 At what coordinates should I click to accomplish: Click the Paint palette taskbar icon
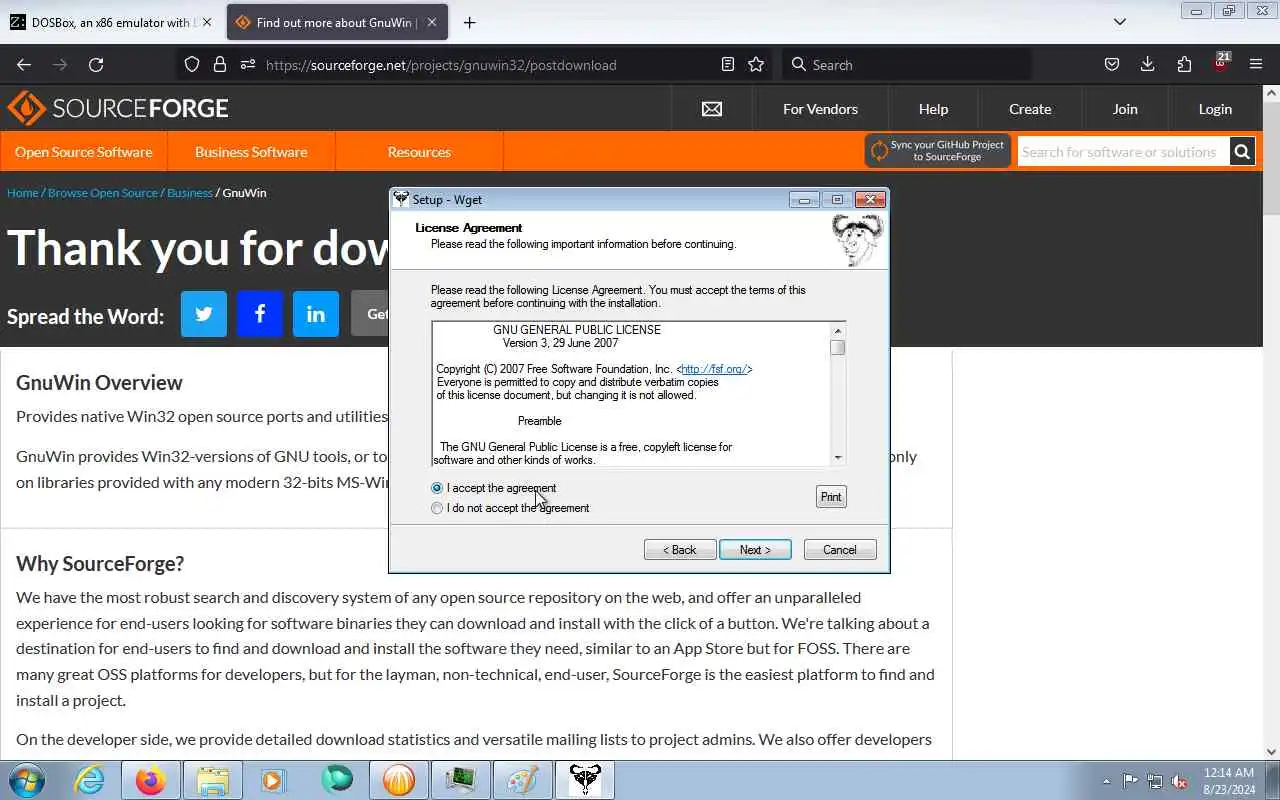(x=523, y=780)
